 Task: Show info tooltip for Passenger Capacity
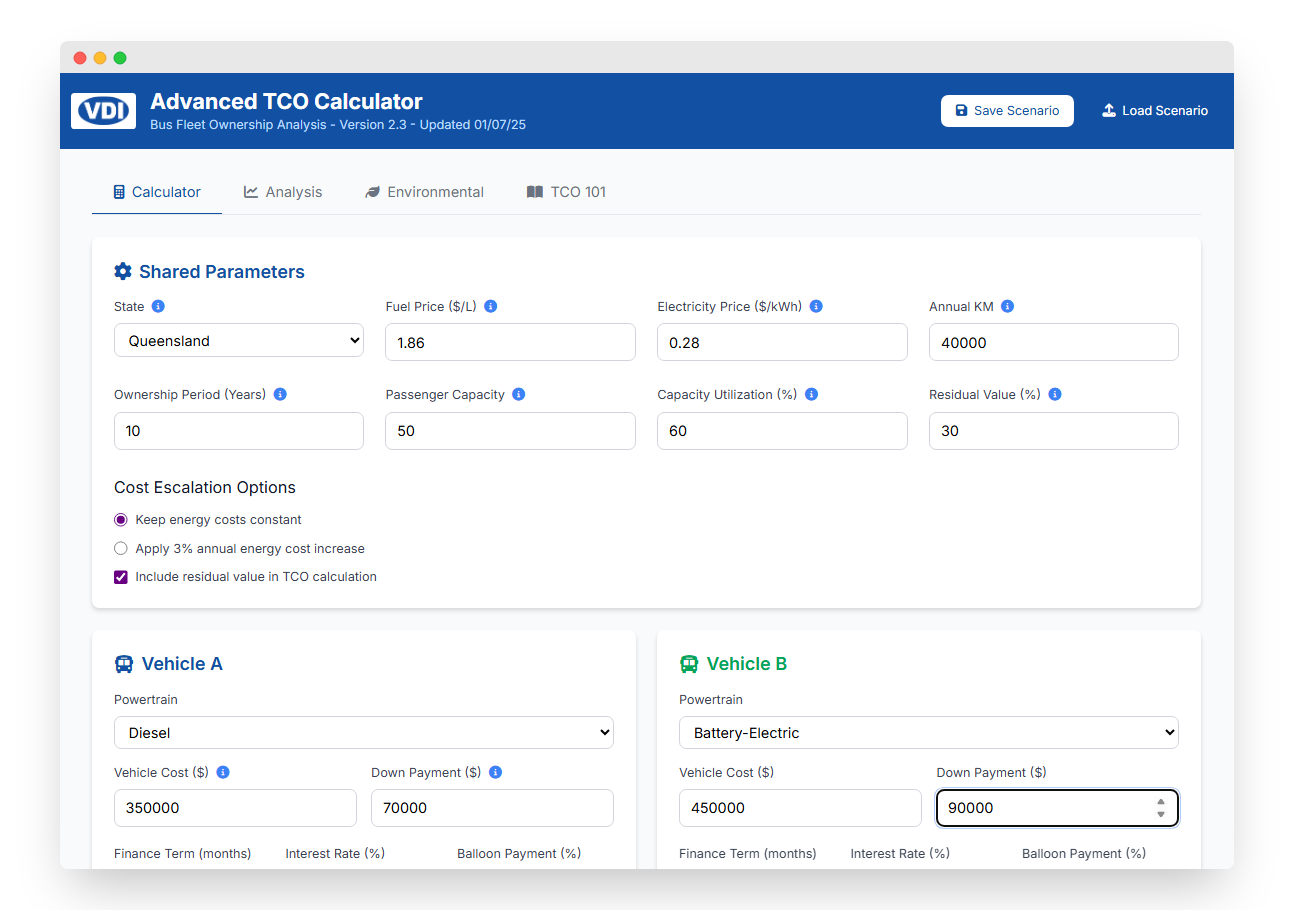tap(518, 395)
